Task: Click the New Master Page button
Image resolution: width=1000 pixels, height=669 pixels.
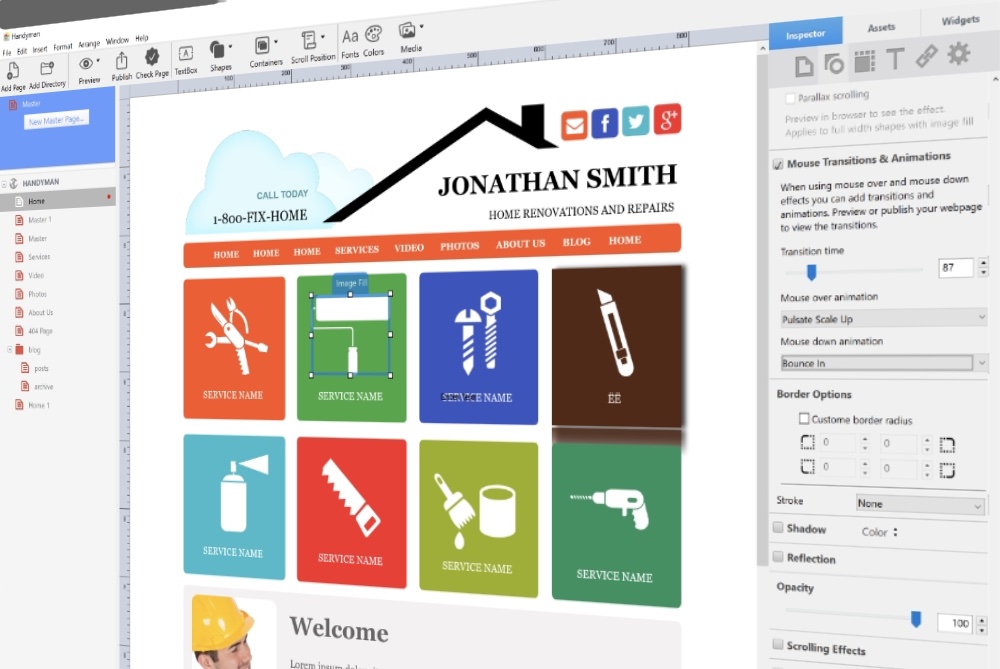Action: [57, 120]
